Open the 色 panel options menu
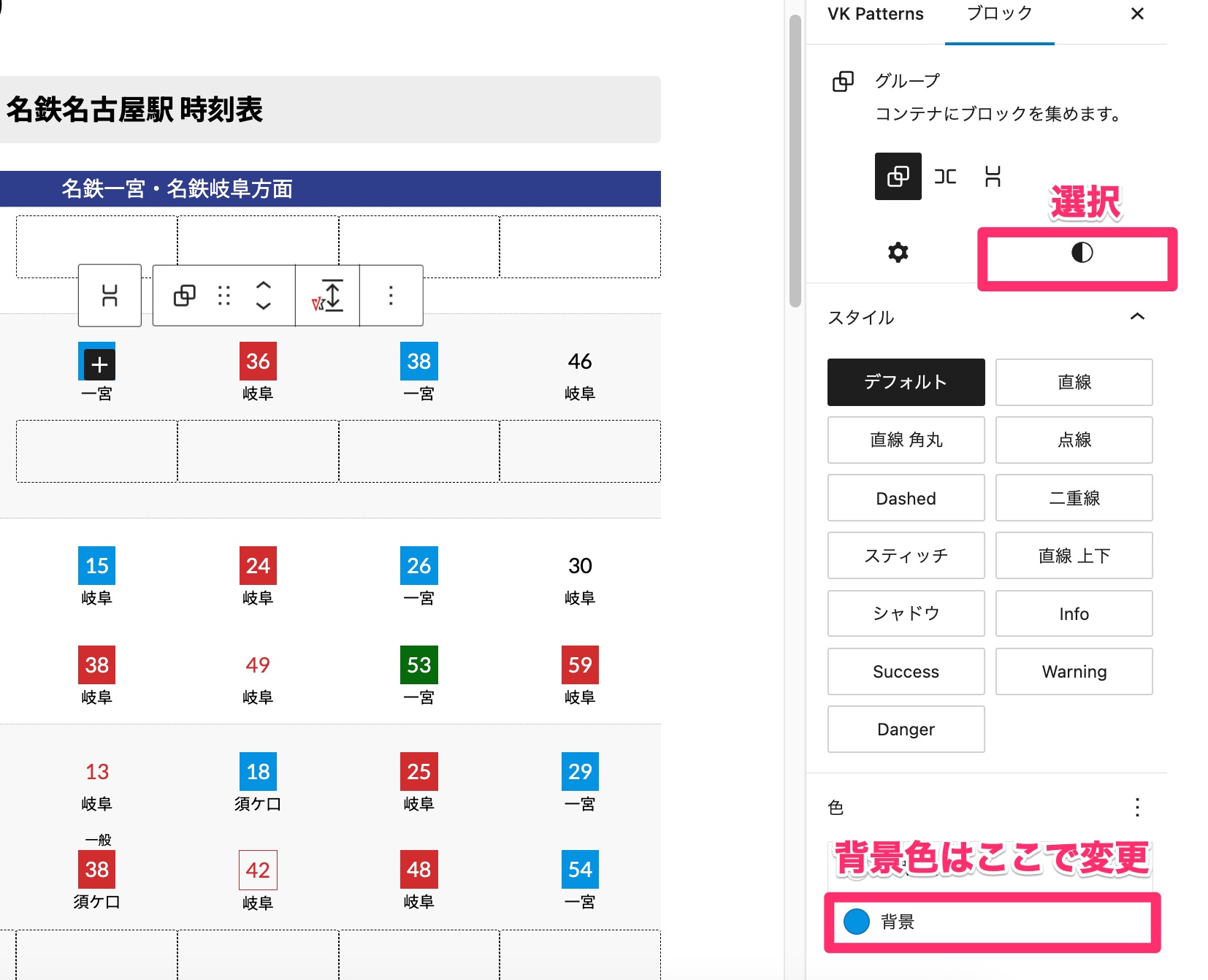This screenshot has width=1208, height=980. 1137,807
